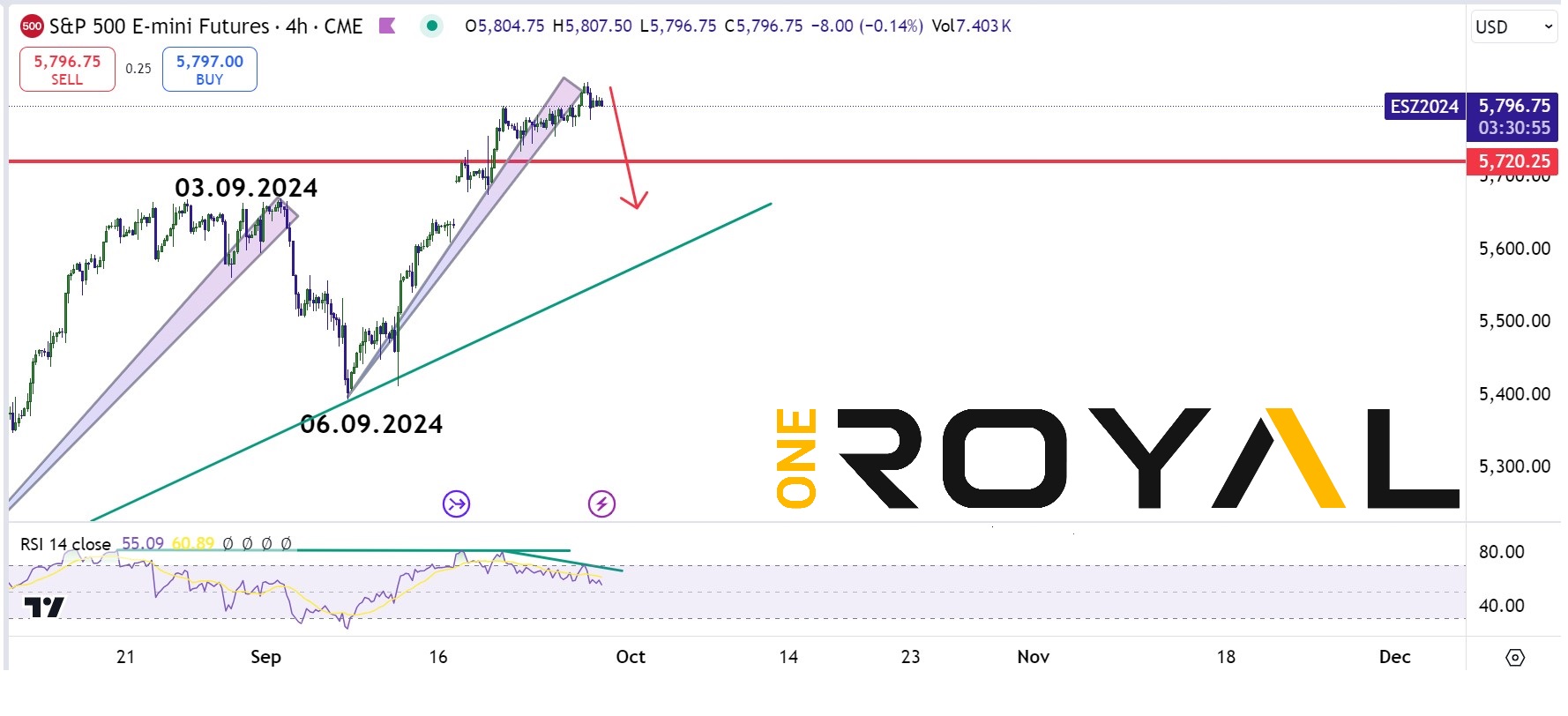
Task: Click the 5,300.00 price axis label
Action: pyautogui.click(x=1514, y=466)
